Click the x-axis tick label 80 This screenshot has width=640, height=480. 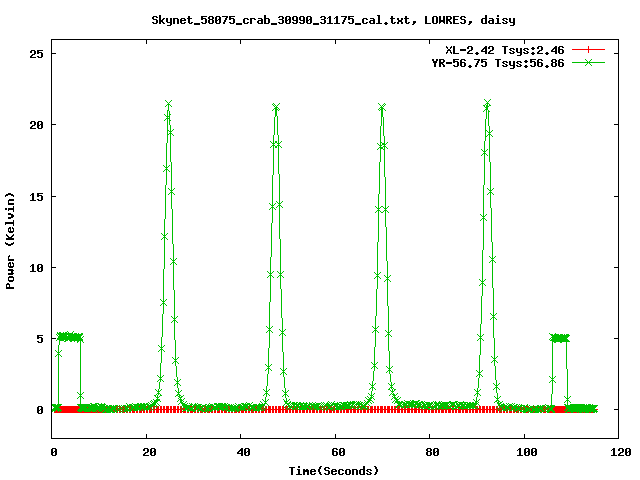(432, 452)
